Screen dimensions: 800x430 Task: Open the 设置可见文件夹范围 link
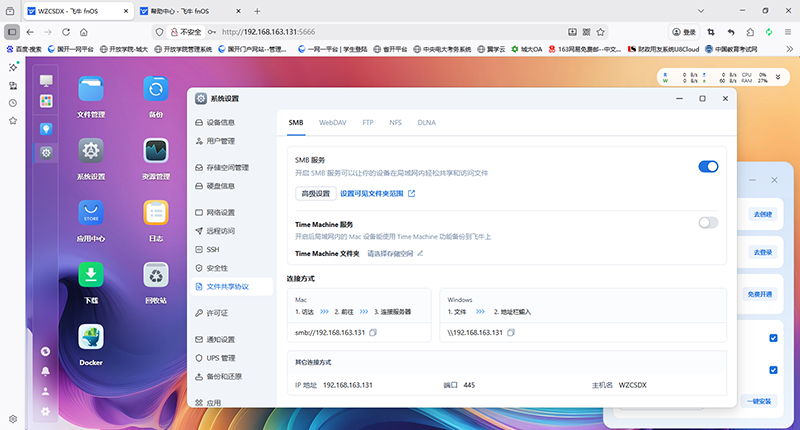(x=378, y=193)
